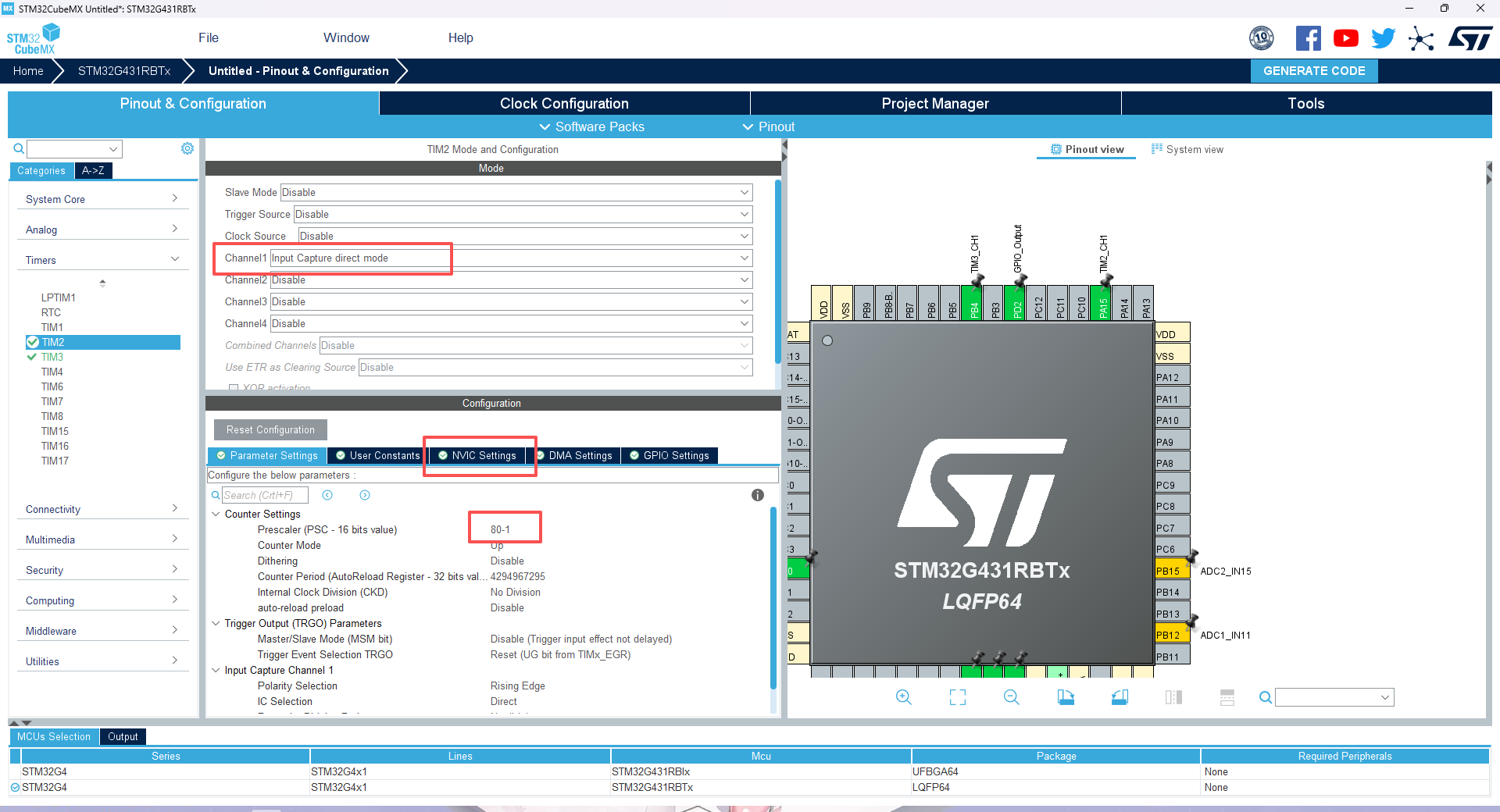Go to Home breadcrumb

coord(28,70)
